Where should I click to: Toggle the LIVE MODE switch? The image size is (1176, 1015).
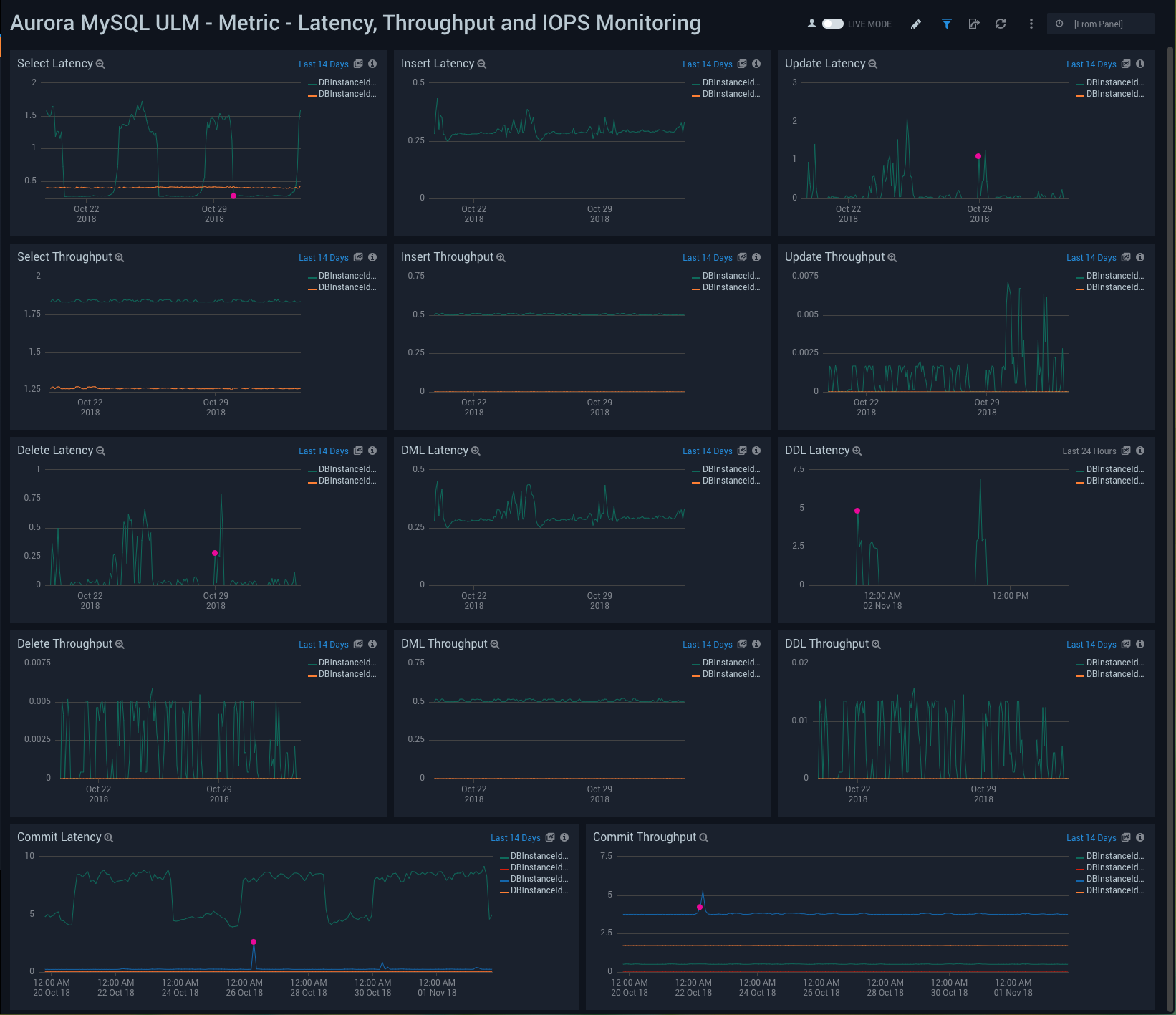point(834,24)
